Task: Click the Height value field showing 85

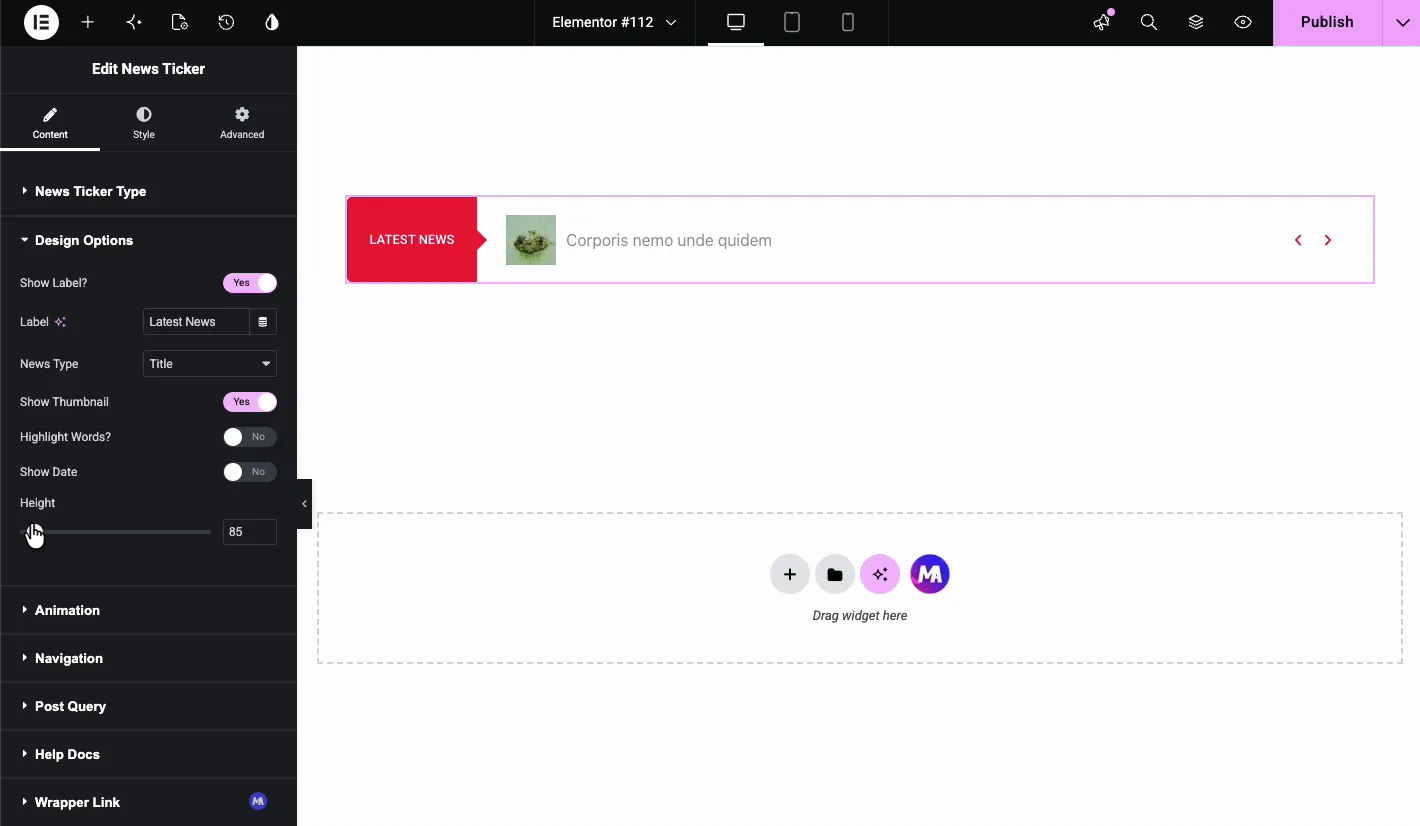Action: (250, 532)
